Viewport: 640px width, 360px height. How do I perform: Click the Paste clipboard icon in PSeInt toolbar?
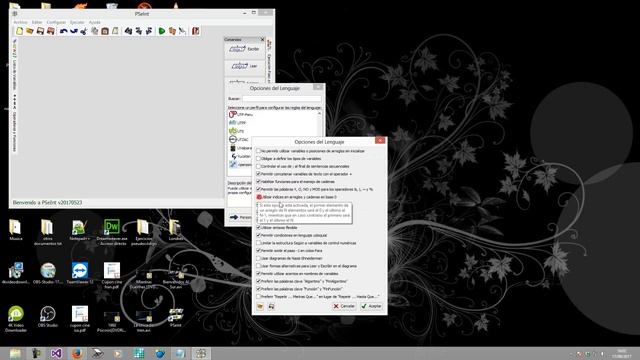coord(105,31)
